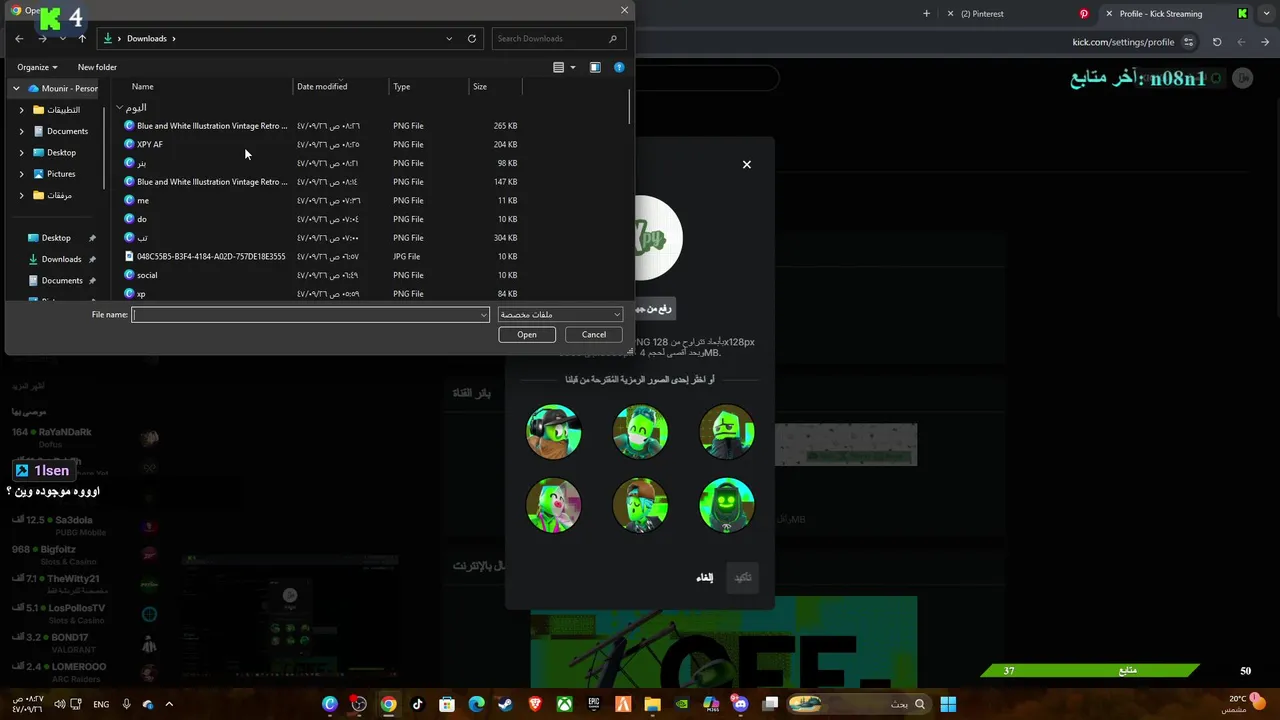Screen dimensions: 1280x720
Task: Toggle the preview pane icon
Action: 595,67
